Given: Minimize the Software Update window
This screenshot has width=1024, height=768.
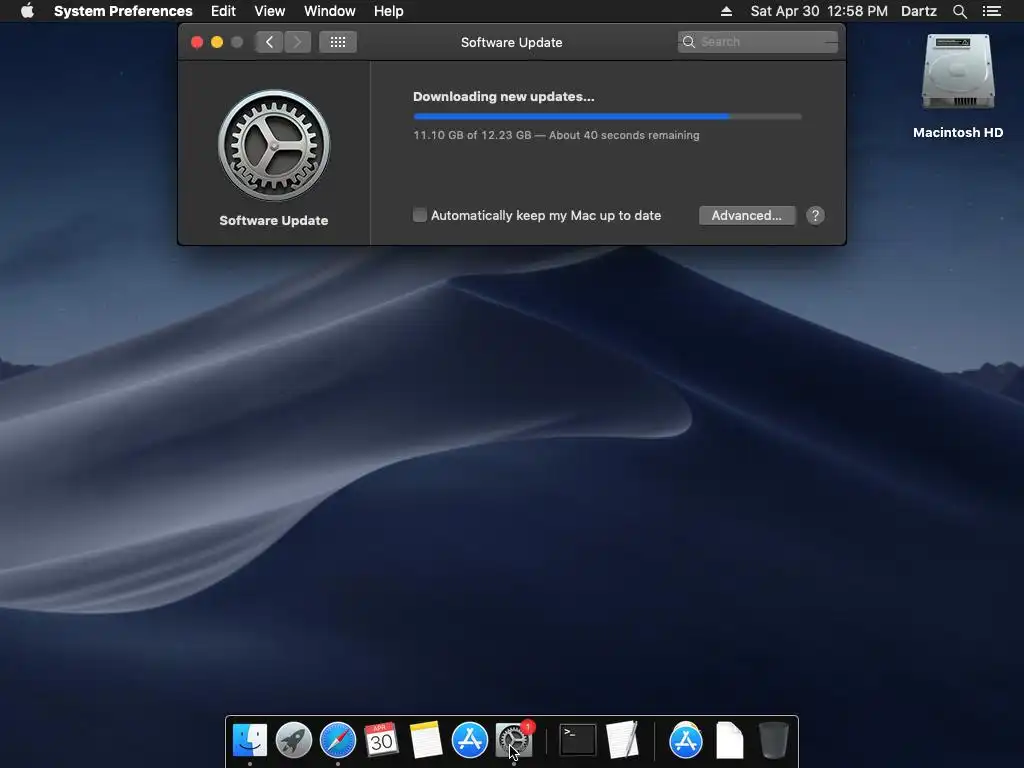Looking at the screenshot, I should point(217,42).
